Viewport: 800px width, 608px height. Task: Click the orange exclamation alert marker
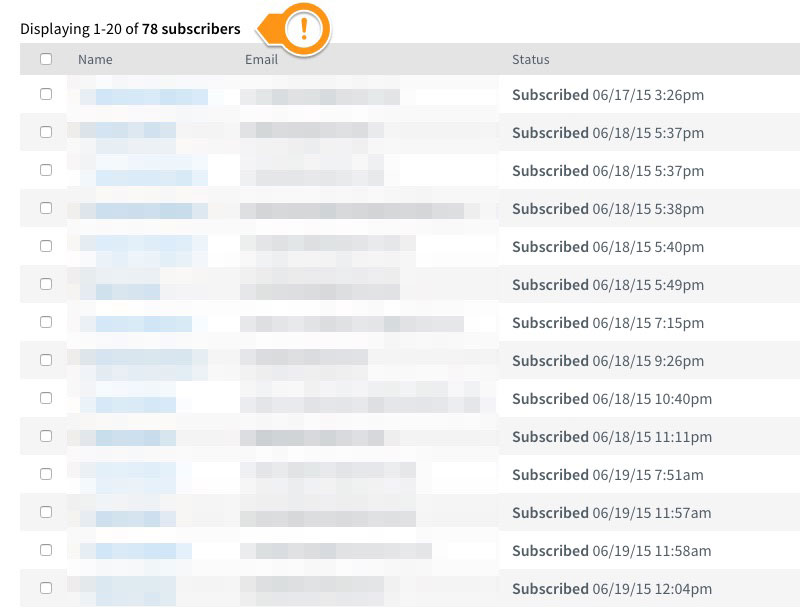[x=304, y=29]
